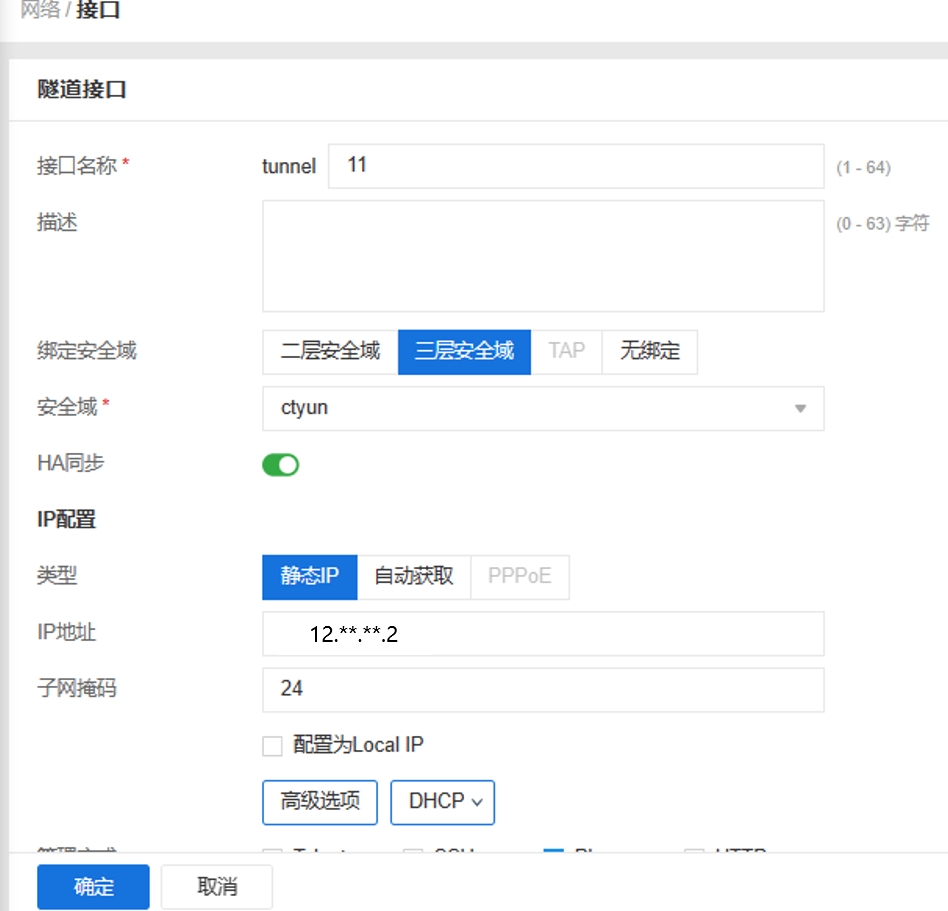Switch to 二层安全域 binding option

click(328, 351)
